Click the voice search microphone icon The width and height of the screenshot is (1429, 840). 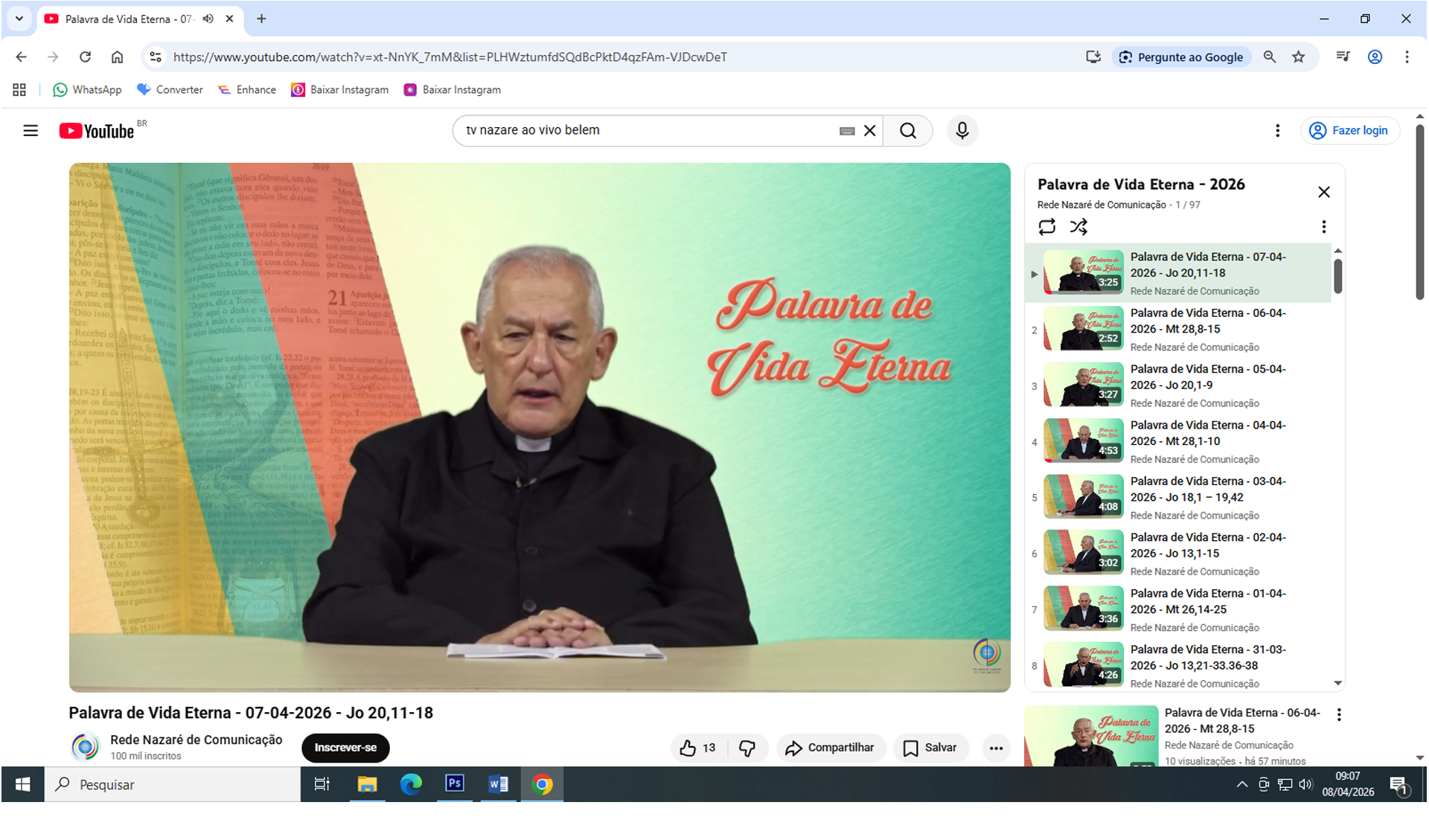point(962,131)
